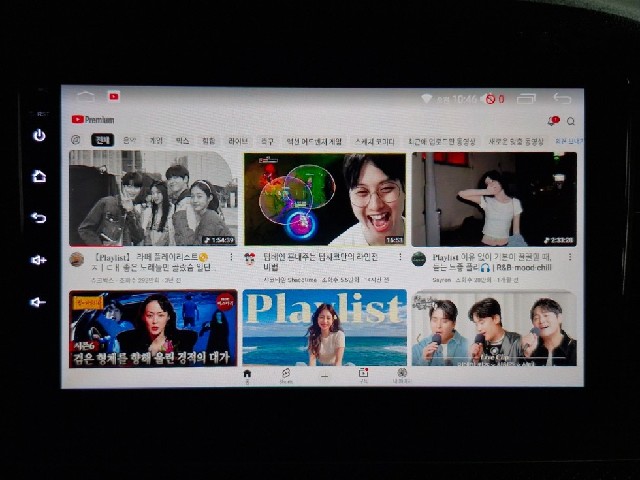
Task: Select the chip right after '라이브'
Action: [x=267, y=141]
